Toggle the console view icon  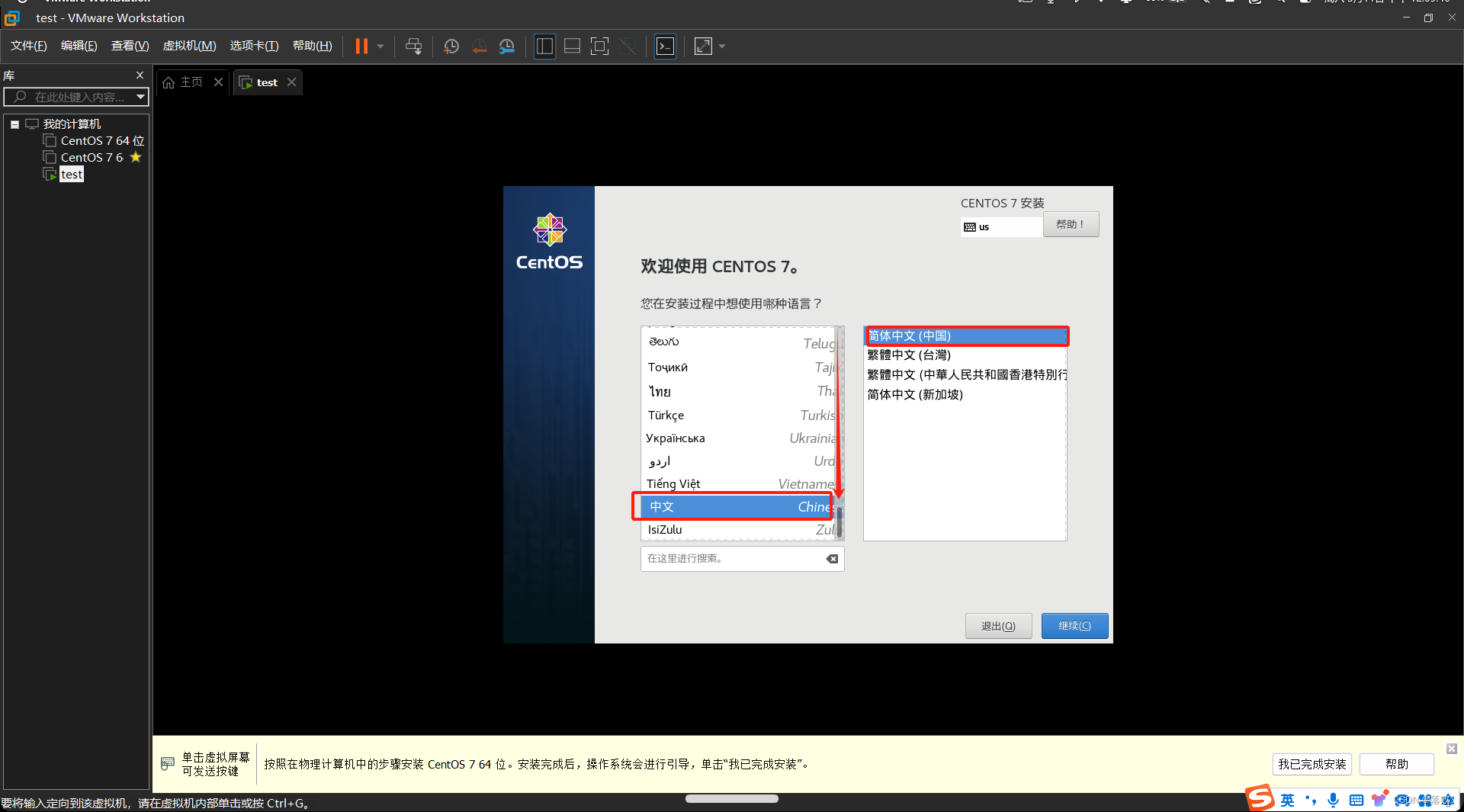(665, 47)
